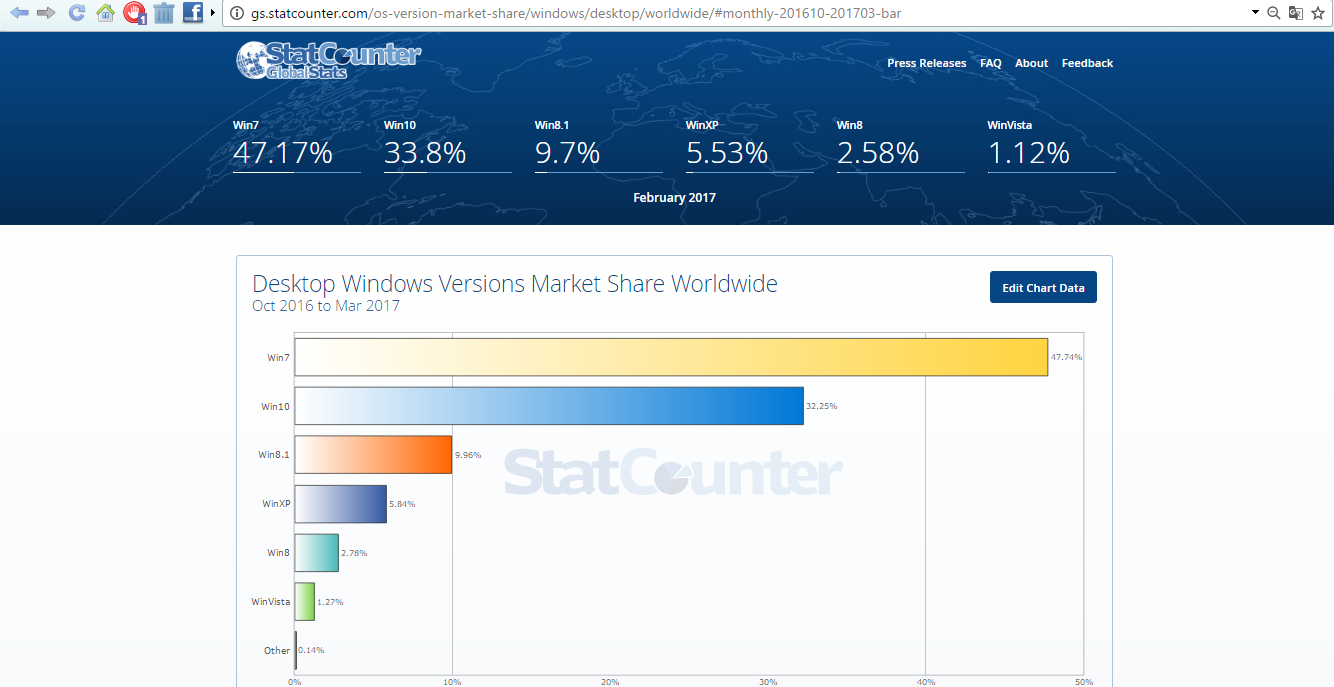Click the Win7 47.17% header stat
Screen dimensions: 1334x687
tap(296, 145)
